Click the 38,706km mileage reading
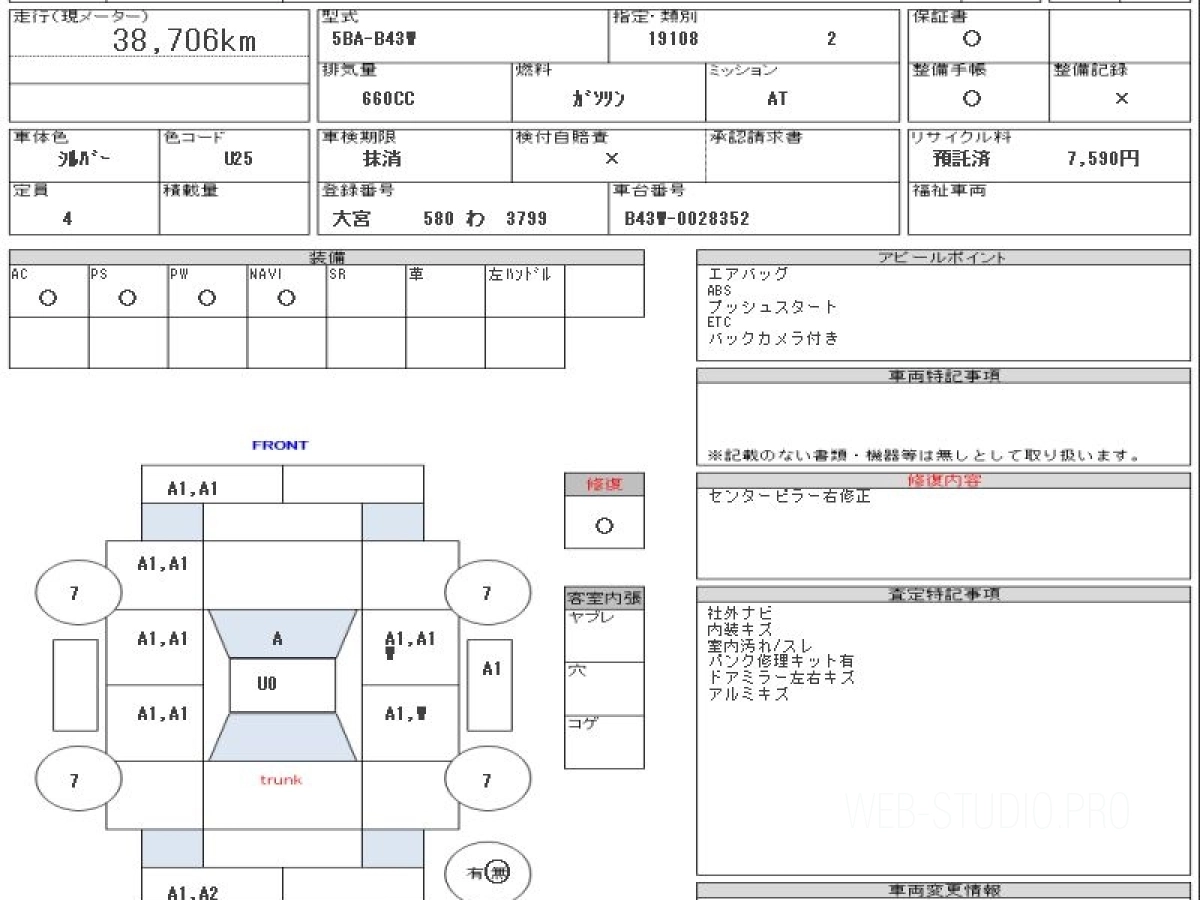 pos(183,41)
